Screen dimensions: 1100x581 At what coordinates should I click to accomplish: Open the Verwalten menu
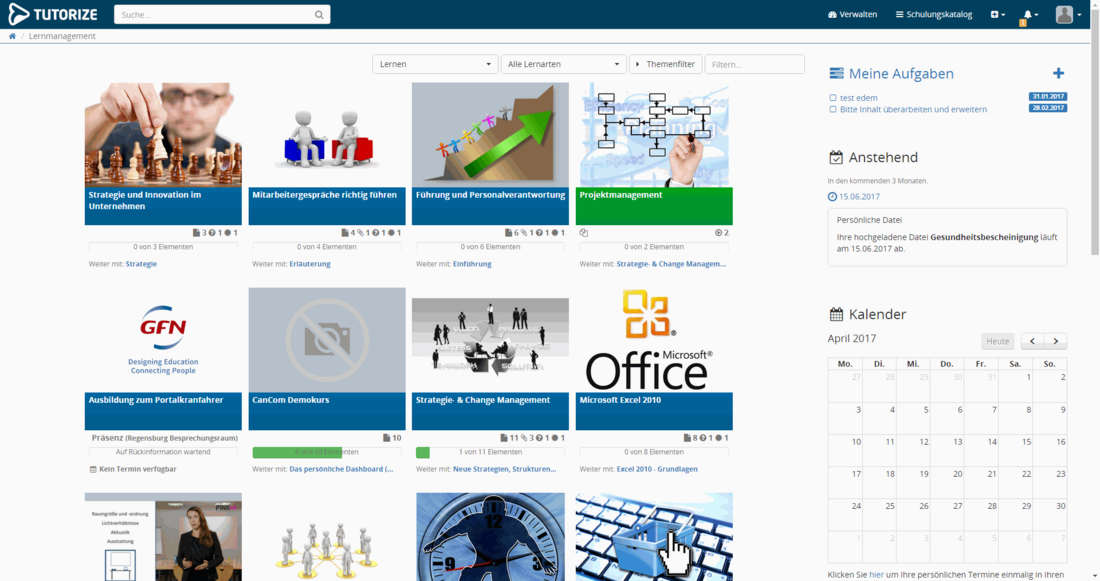[x=852, y=15]
